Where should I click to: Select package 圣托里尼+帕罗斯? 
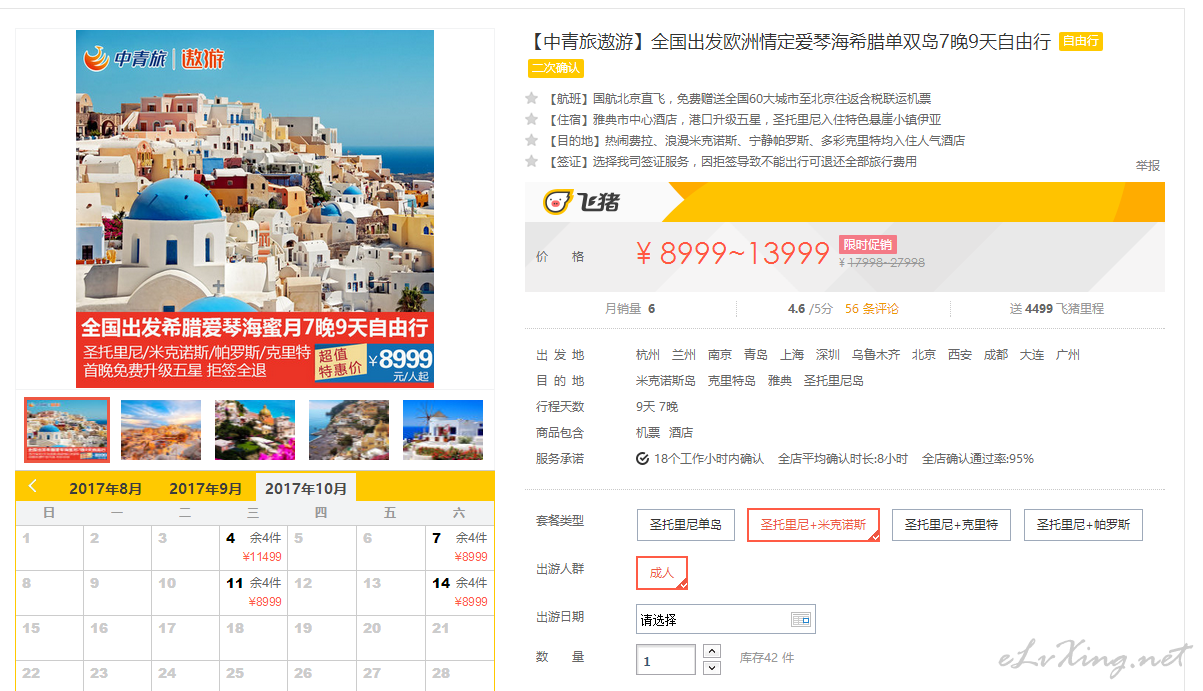[x=1083, y=525]
